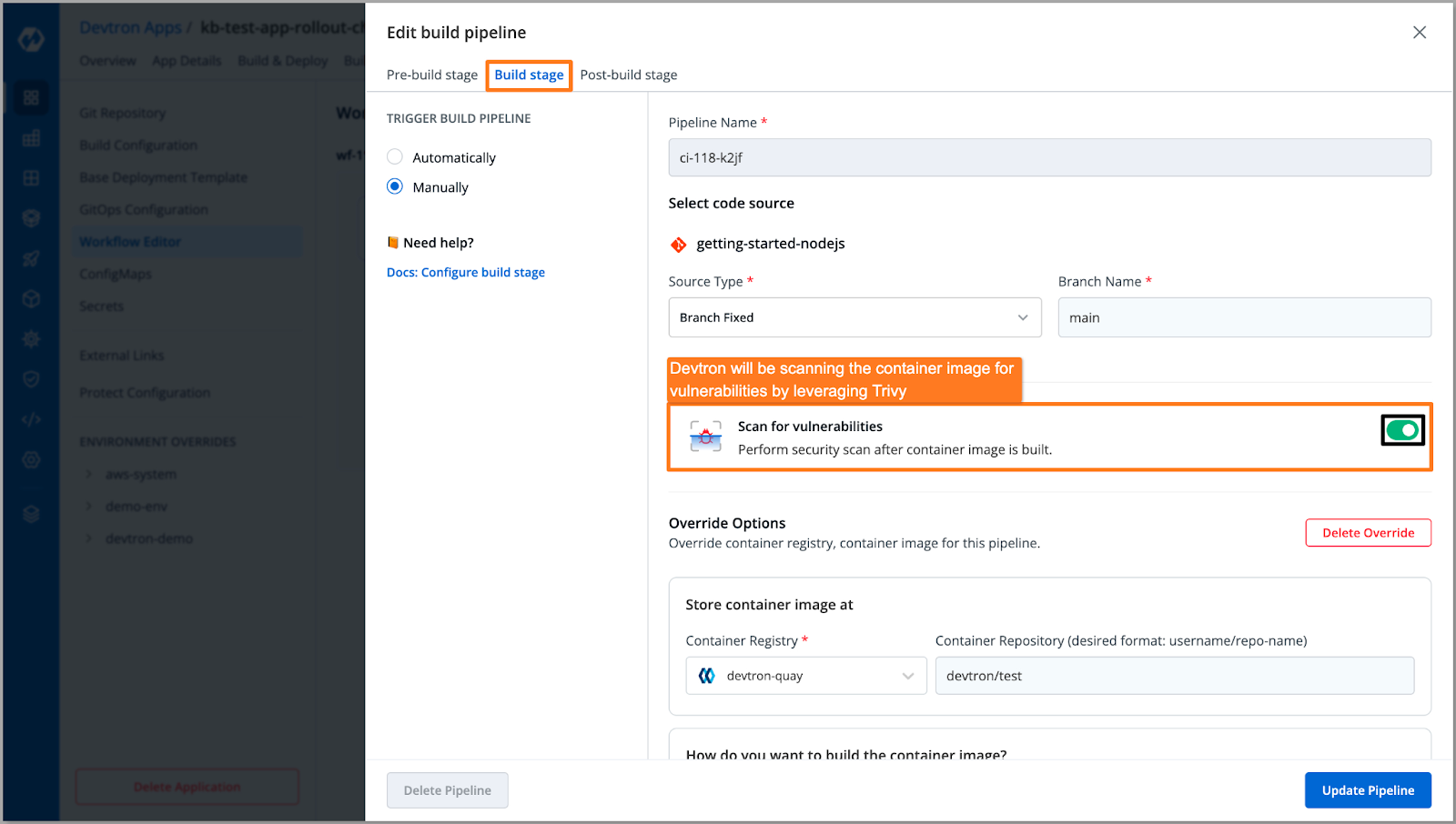Open External Links in the side list
Screen dimensions: 1456x824
pyautogui.click(x=122, y=356)
